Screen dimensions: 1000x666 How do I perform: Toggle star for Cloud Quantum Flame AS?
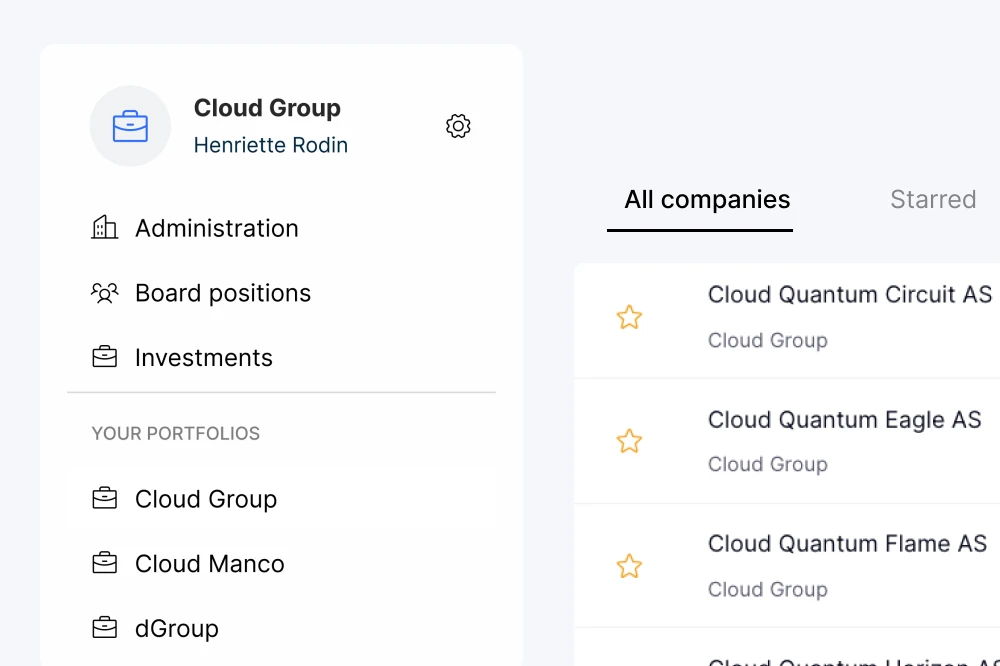click(629, 567)
